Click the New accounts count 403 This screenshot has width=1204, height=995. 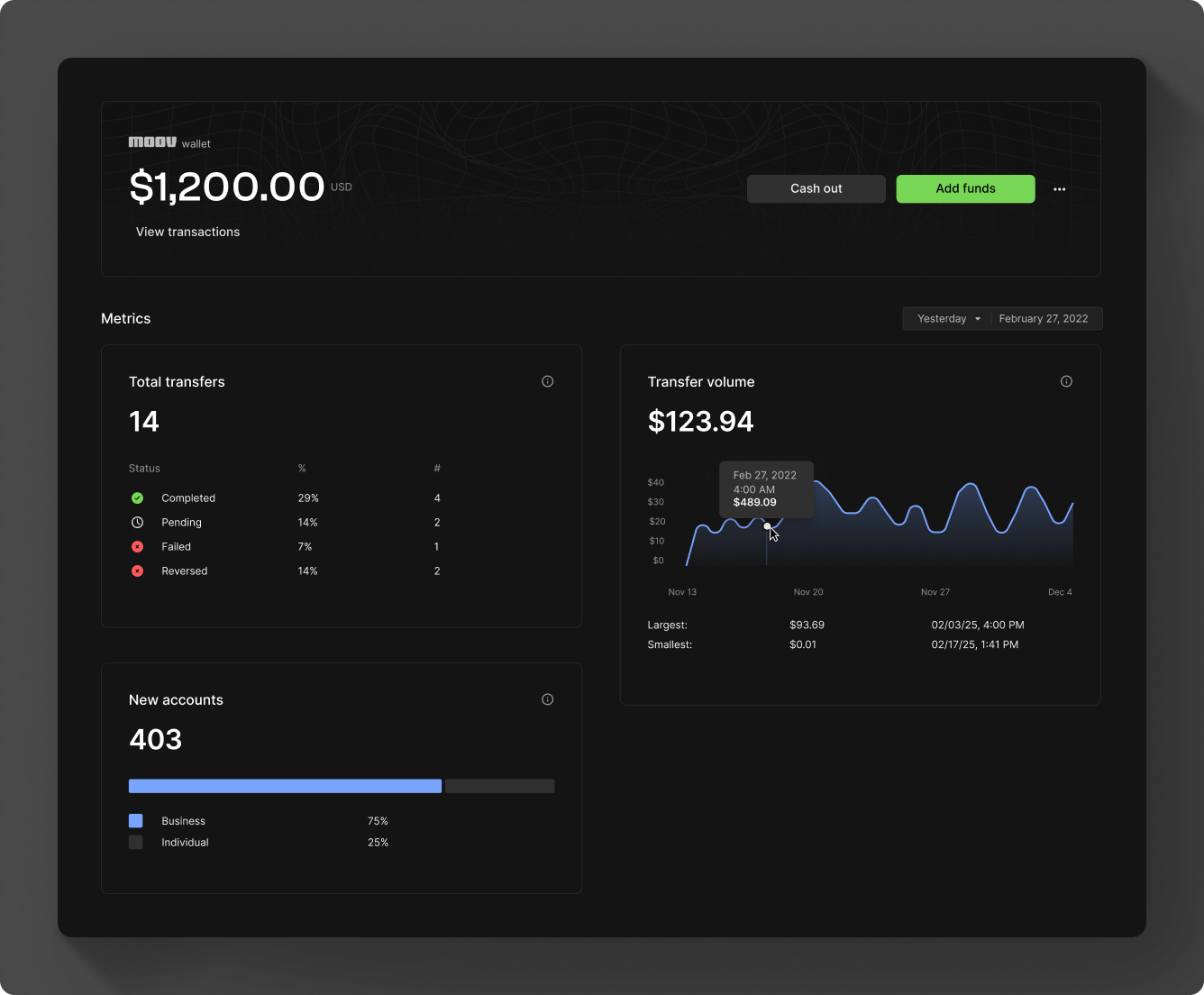pyautogui.click(x=155, y=740)
